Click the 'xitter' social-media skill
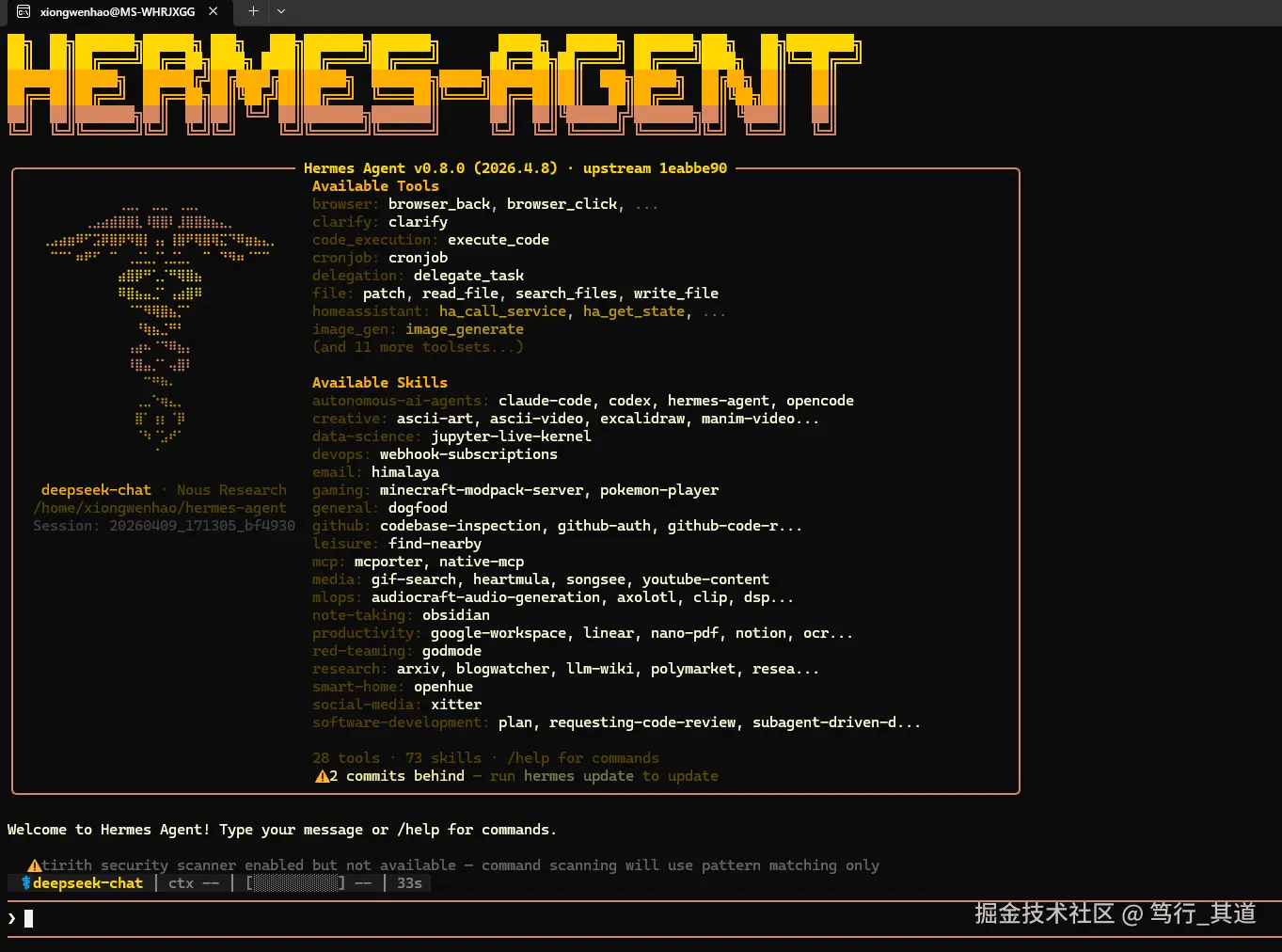The height and width of the screenshot is (952, 1282). point(456,705)
